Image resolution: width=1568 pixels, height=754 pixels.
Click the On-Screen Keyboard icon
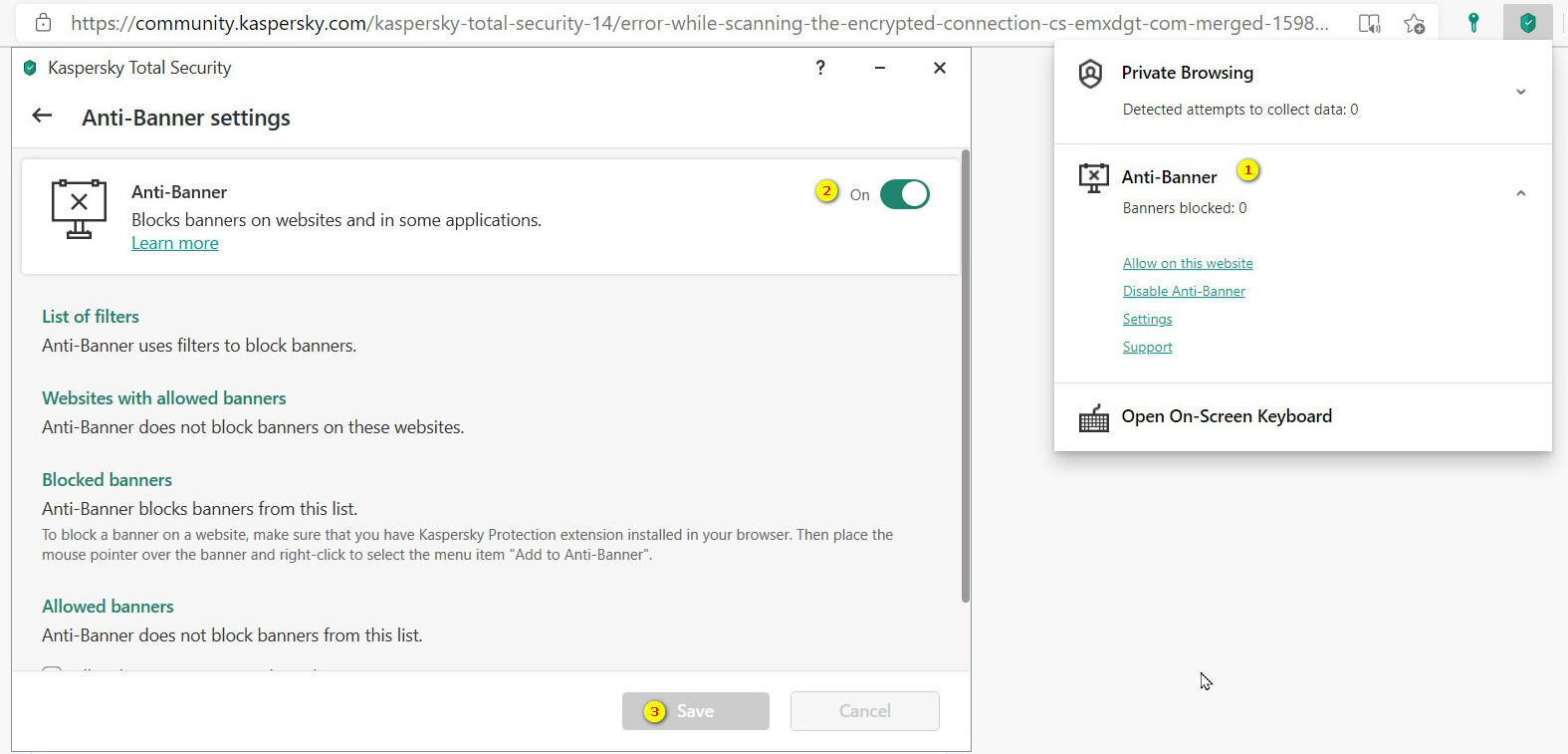1093,418
